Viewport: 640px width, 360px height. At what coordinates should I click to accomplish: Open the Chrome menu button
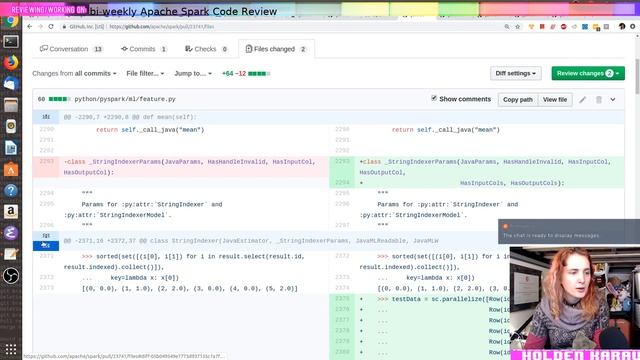(633, 27)
